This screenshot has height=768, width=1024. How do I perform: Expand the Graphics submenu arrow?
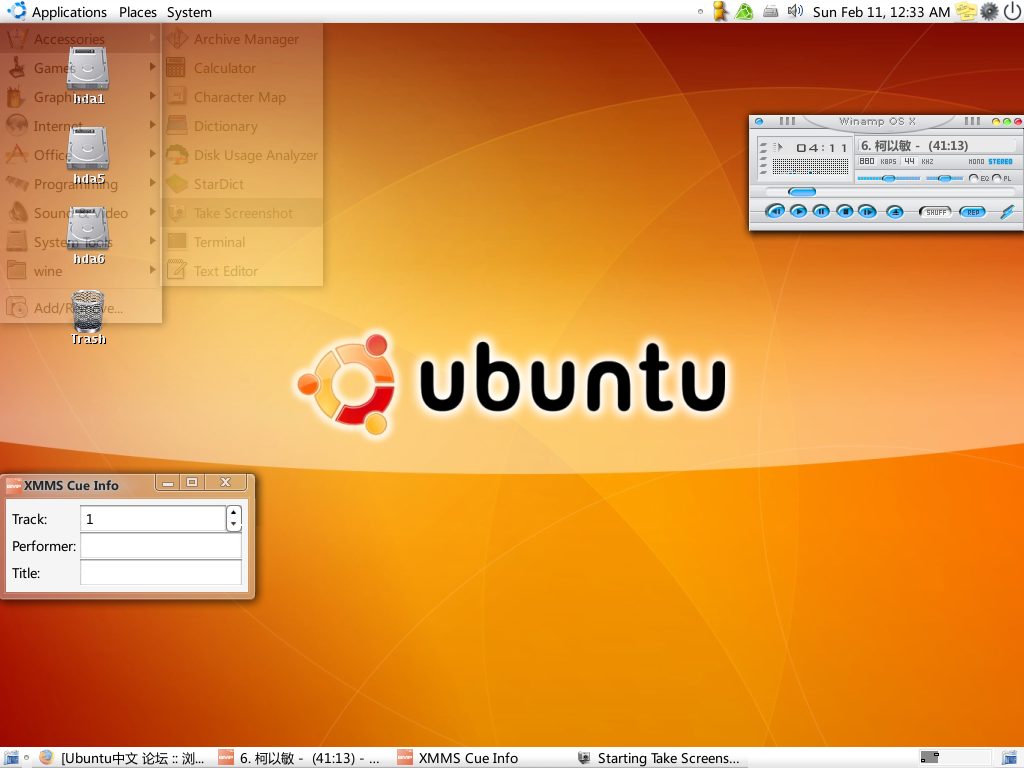pyautogui.click(x=152, y=95)
